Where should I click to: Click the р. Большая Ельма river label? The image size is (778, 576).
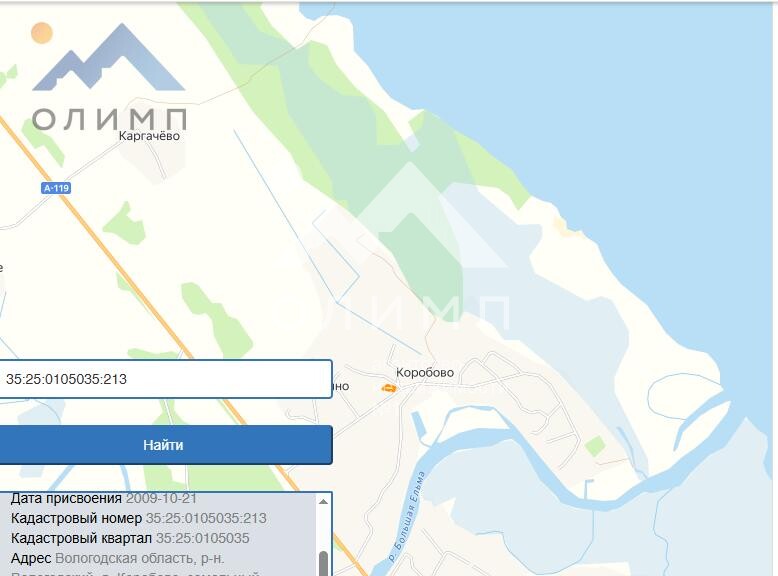(406, 516)
